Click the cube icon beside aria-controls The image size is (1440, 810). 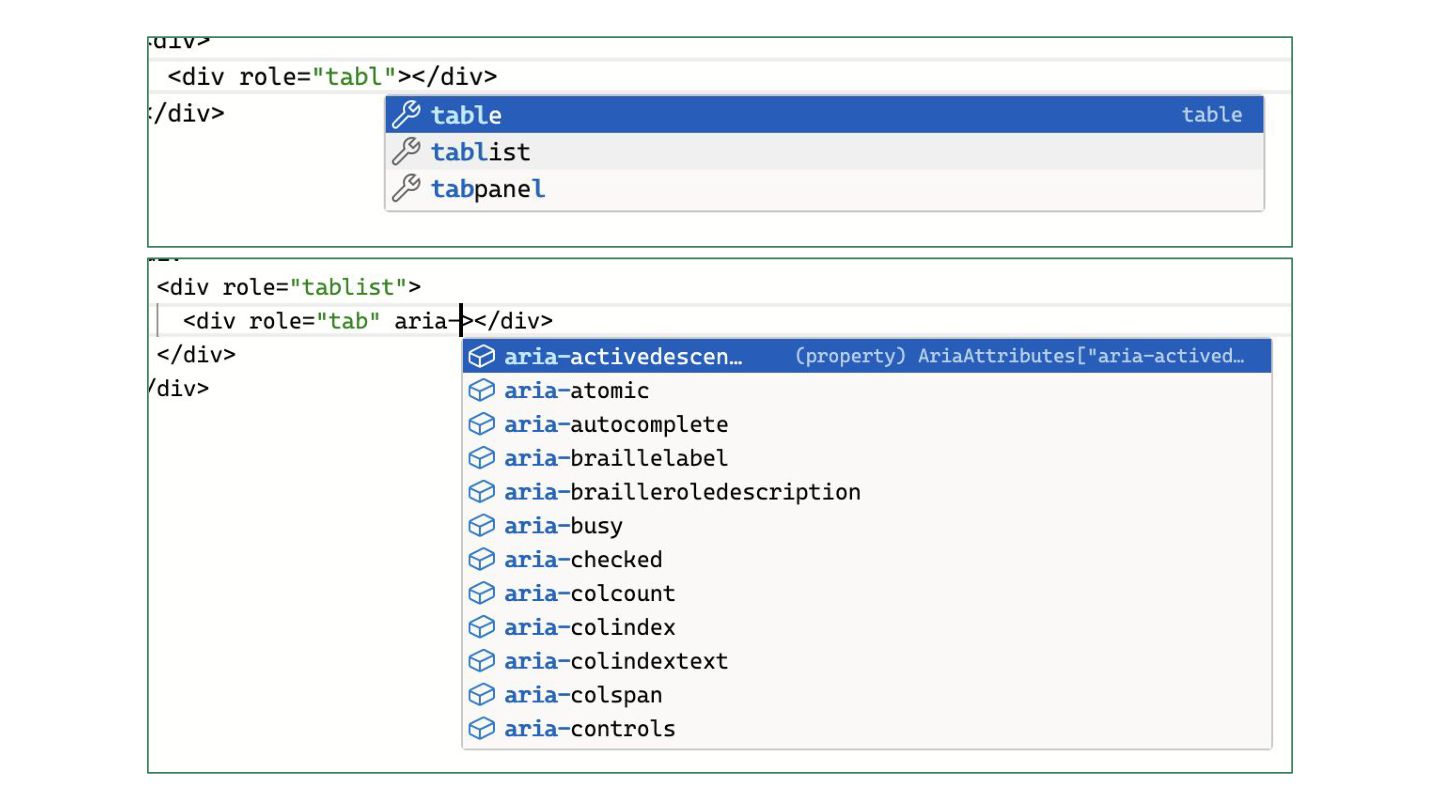pyautogui.click(x=482, y=729)
